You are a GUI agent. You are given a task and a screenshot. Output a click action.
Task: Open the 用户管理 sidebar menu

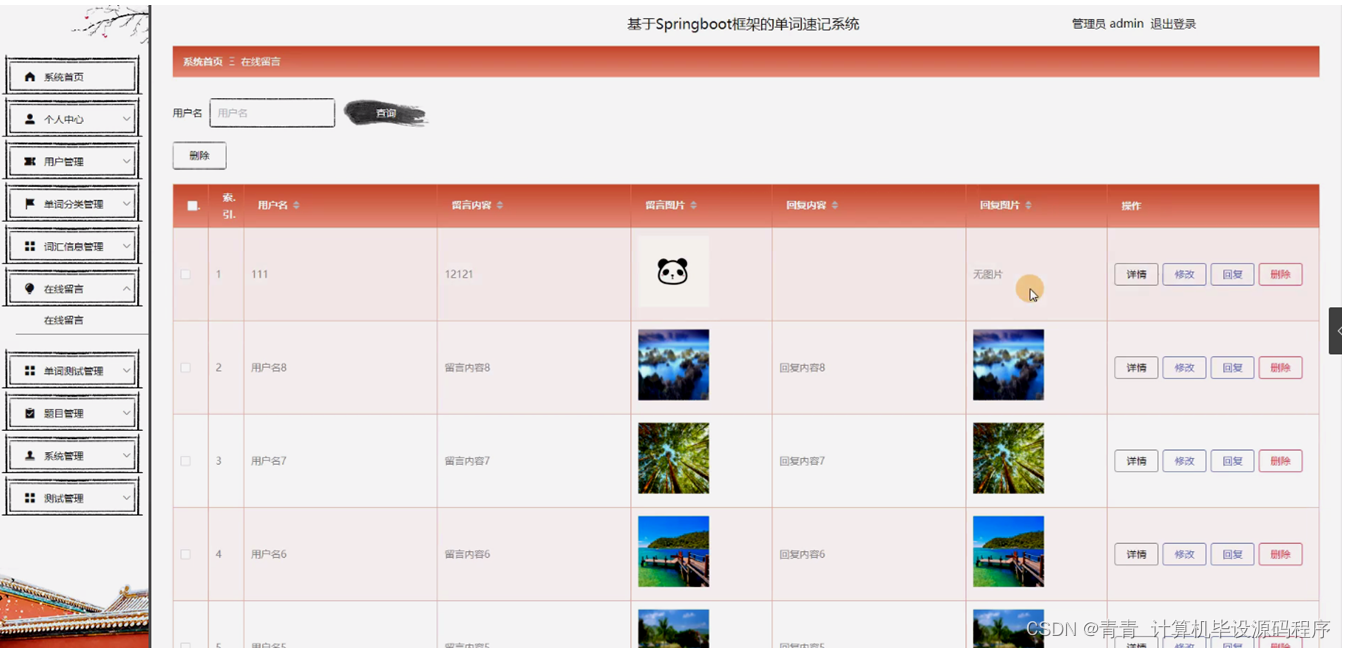coord(72,161)
